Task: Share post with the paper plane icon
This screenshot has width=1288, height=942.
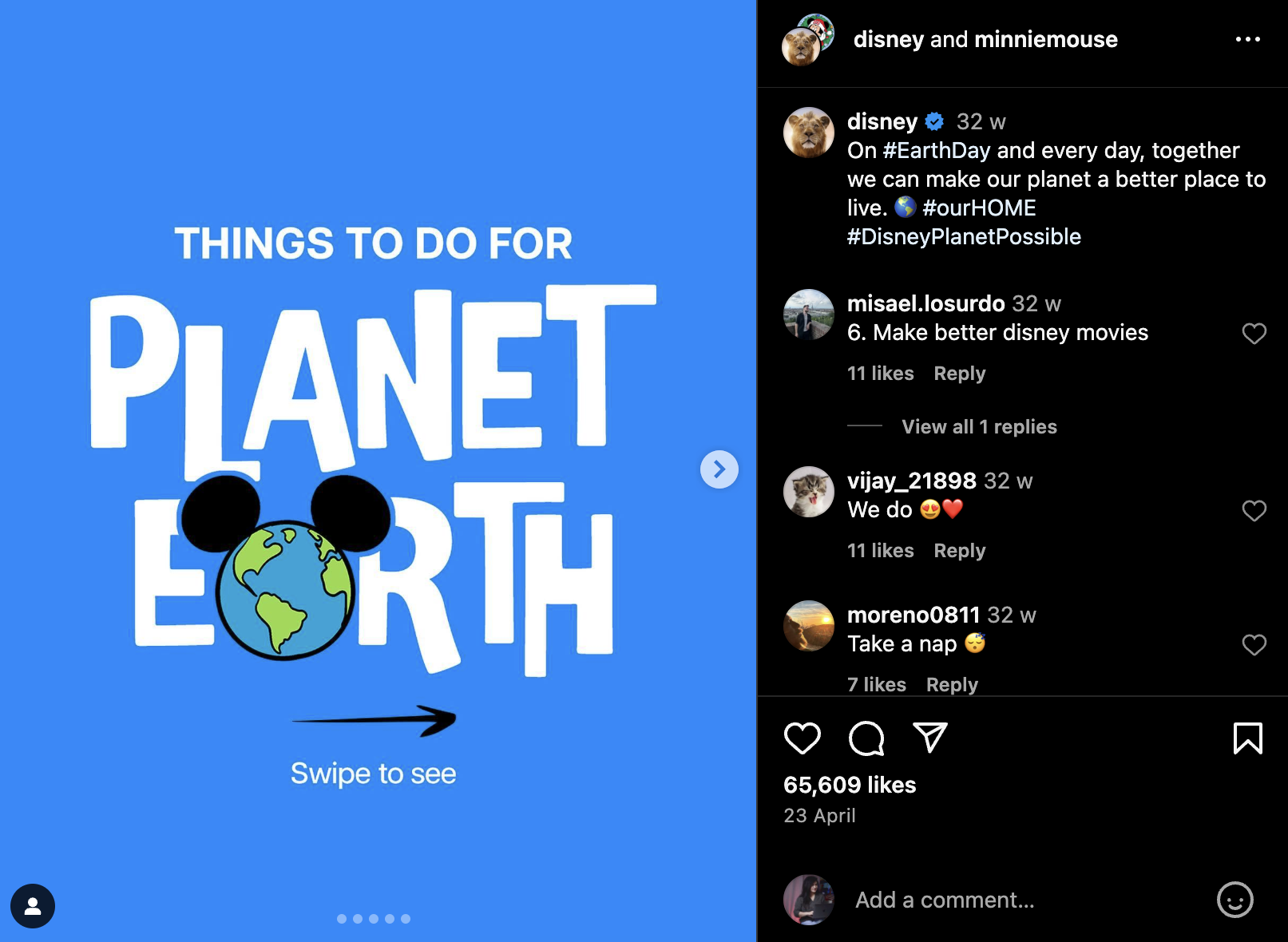Action: tap(929, 738)
